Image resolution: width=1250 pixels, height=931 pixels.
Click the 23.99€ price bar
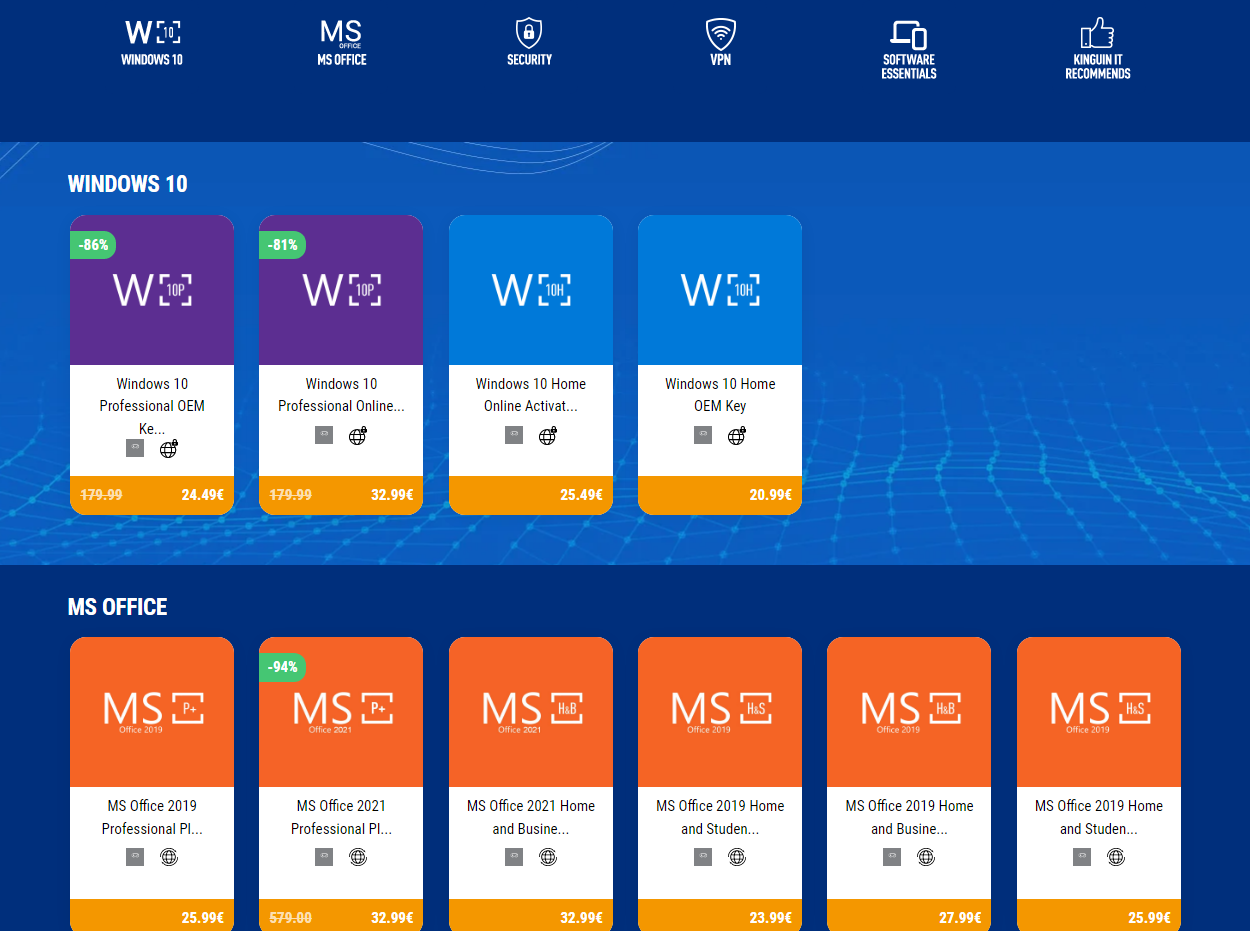[720, 915]
